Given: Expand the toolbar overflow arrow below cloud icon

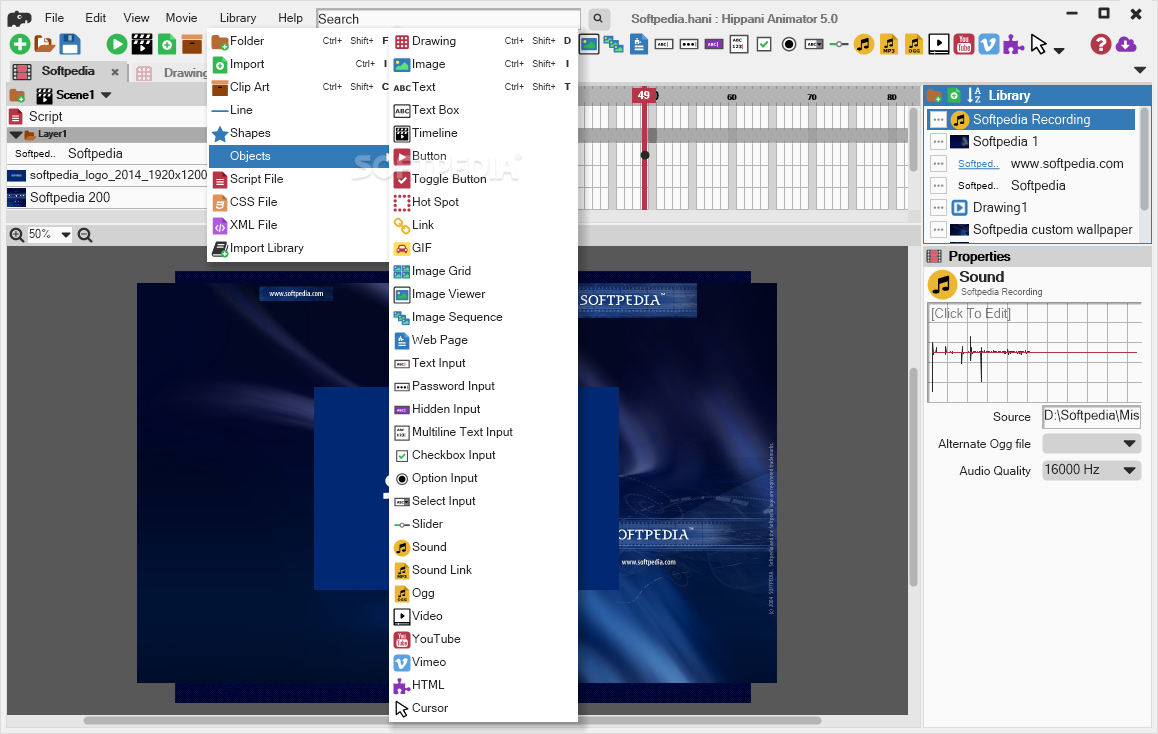Looking at the screenshot, I should [x=1140, y=70].
